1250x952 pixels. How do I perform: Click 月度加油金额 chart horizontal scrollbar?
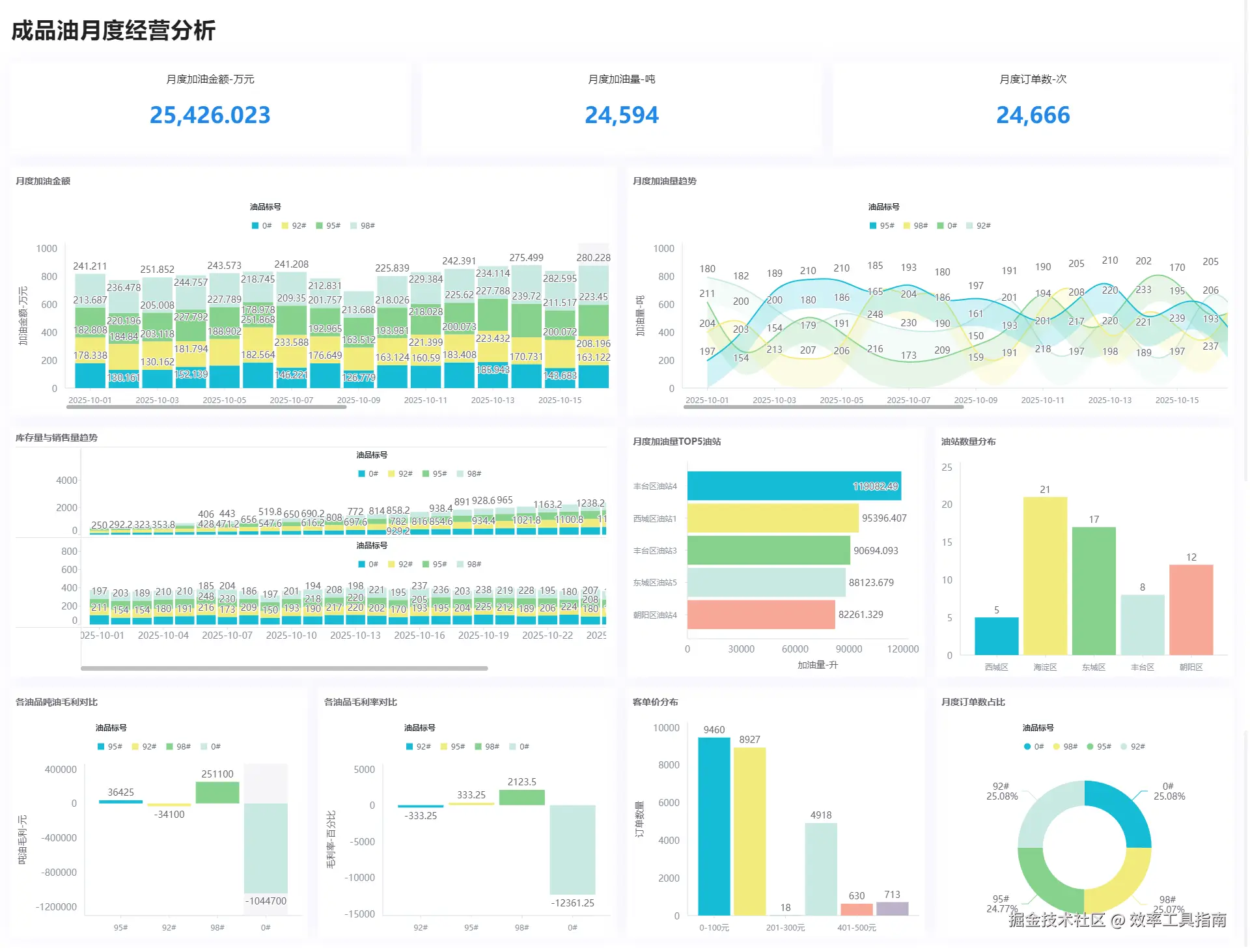[206, 407]
